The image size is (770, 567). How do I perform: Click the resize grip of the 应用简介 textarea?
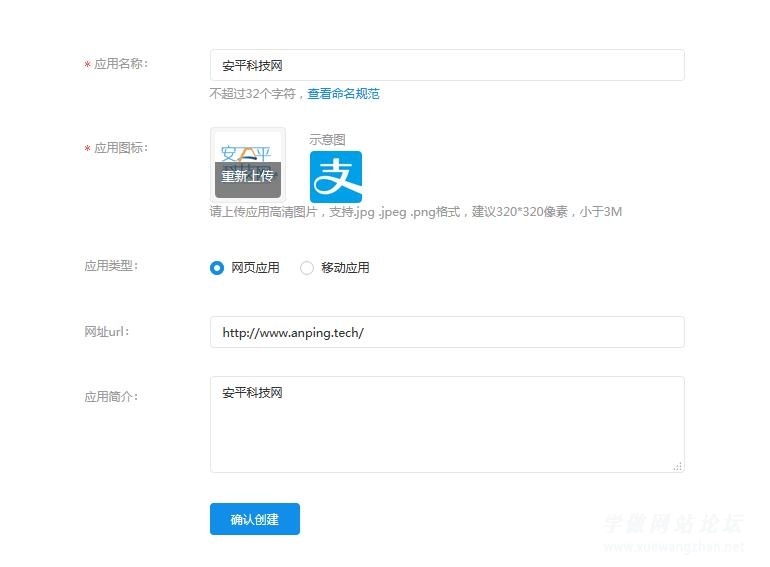click(678, 466)
